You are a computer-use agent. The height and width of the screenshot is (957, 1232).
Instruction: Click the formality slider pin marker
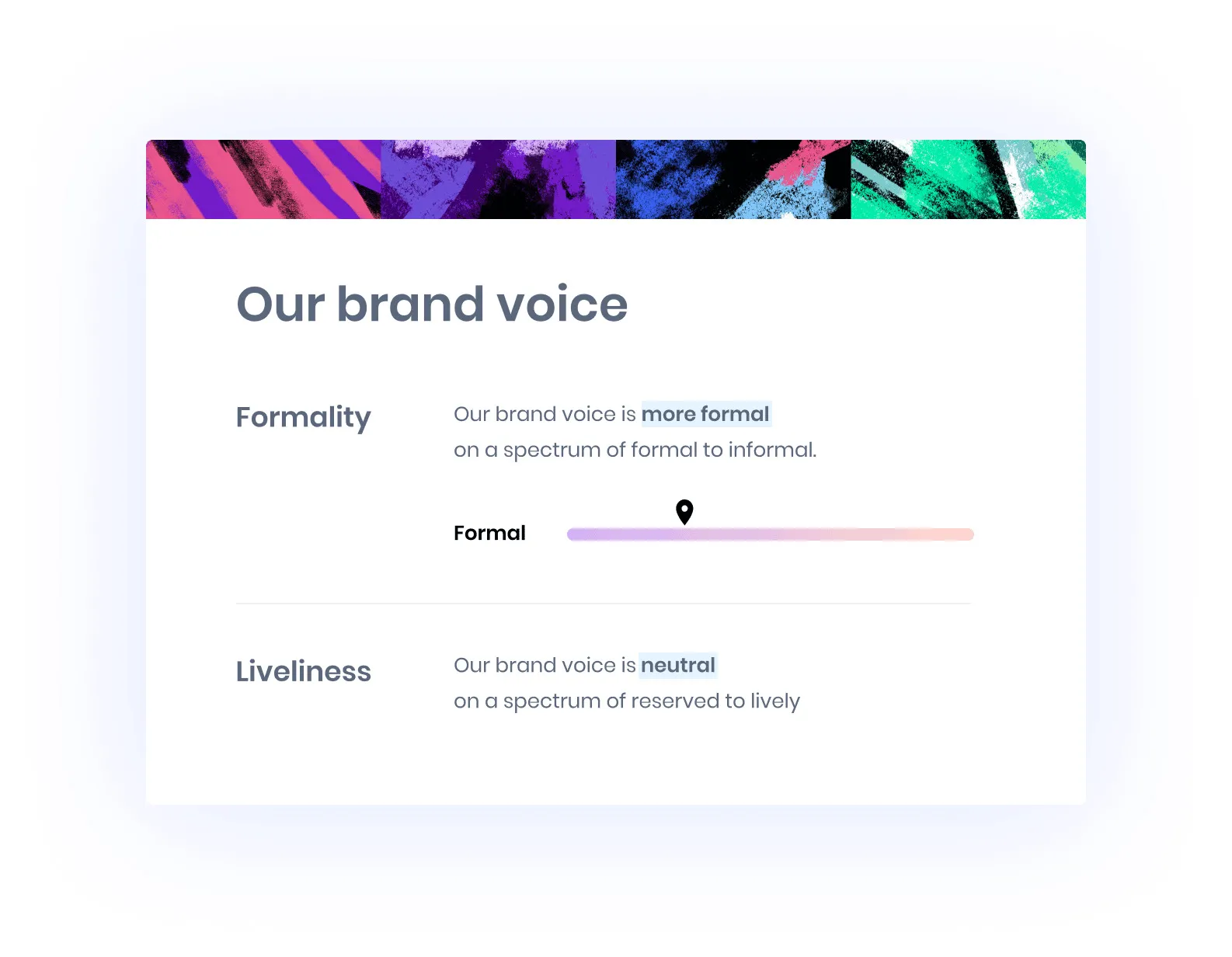pyautogui.click(x=684, y=512)
